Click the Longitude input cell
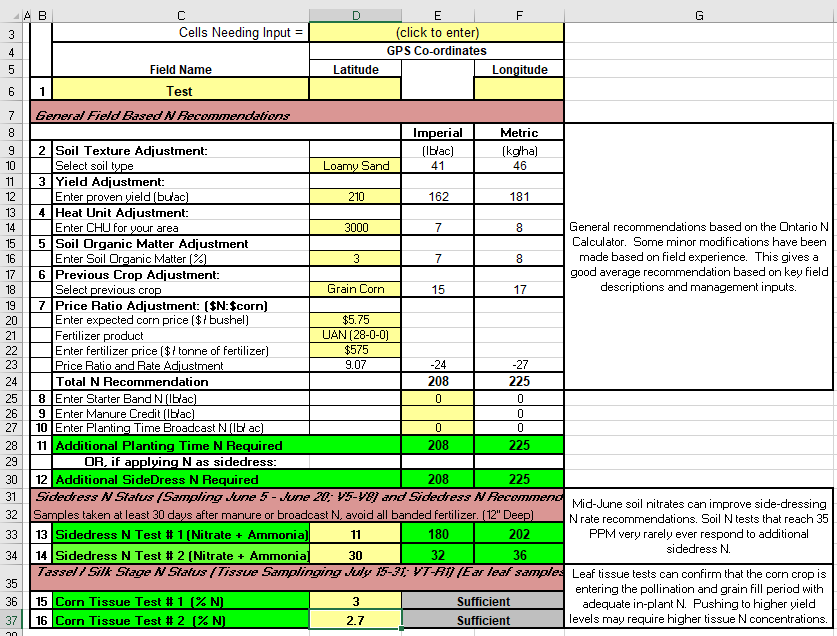The height and width of the screenshot is (636, 837). point(519,89)
